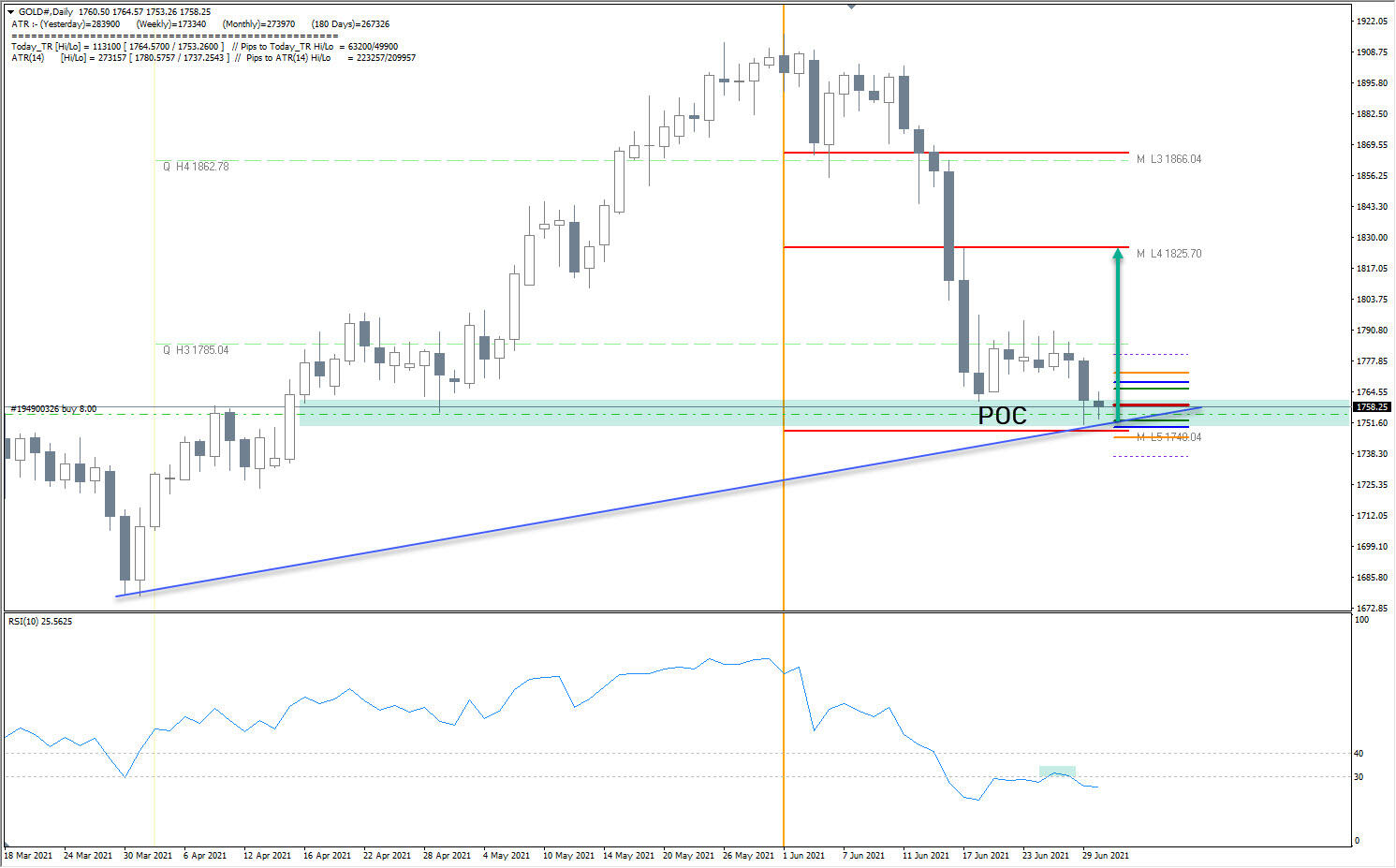Click the Pips to Today_TR Hi/Lo value 63200/49900
Screen dimensions: 1396x868
[x=373, y=47]
